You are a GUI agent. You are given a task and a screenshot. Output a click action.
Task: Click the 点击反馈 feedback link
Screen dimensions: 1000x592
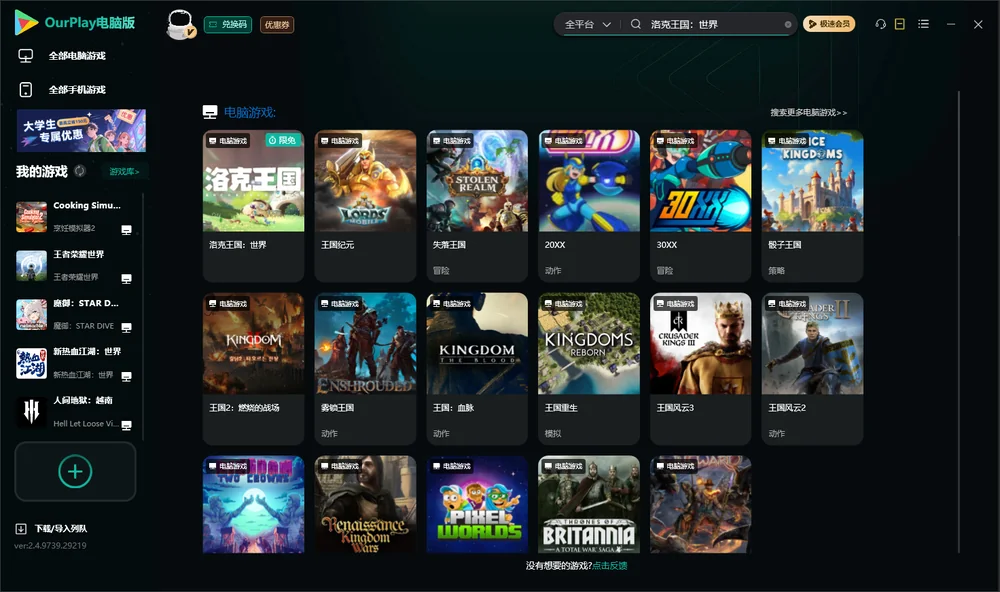click(610, 565)
